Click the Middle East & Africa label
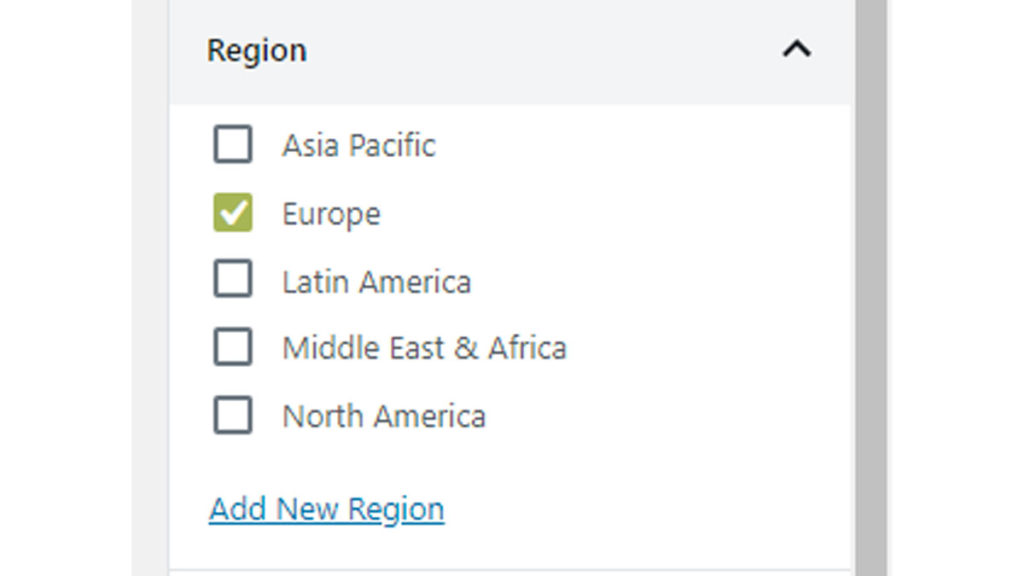Image resolution: width=1024 pixels, height=576 pixels. coord(424,348)
